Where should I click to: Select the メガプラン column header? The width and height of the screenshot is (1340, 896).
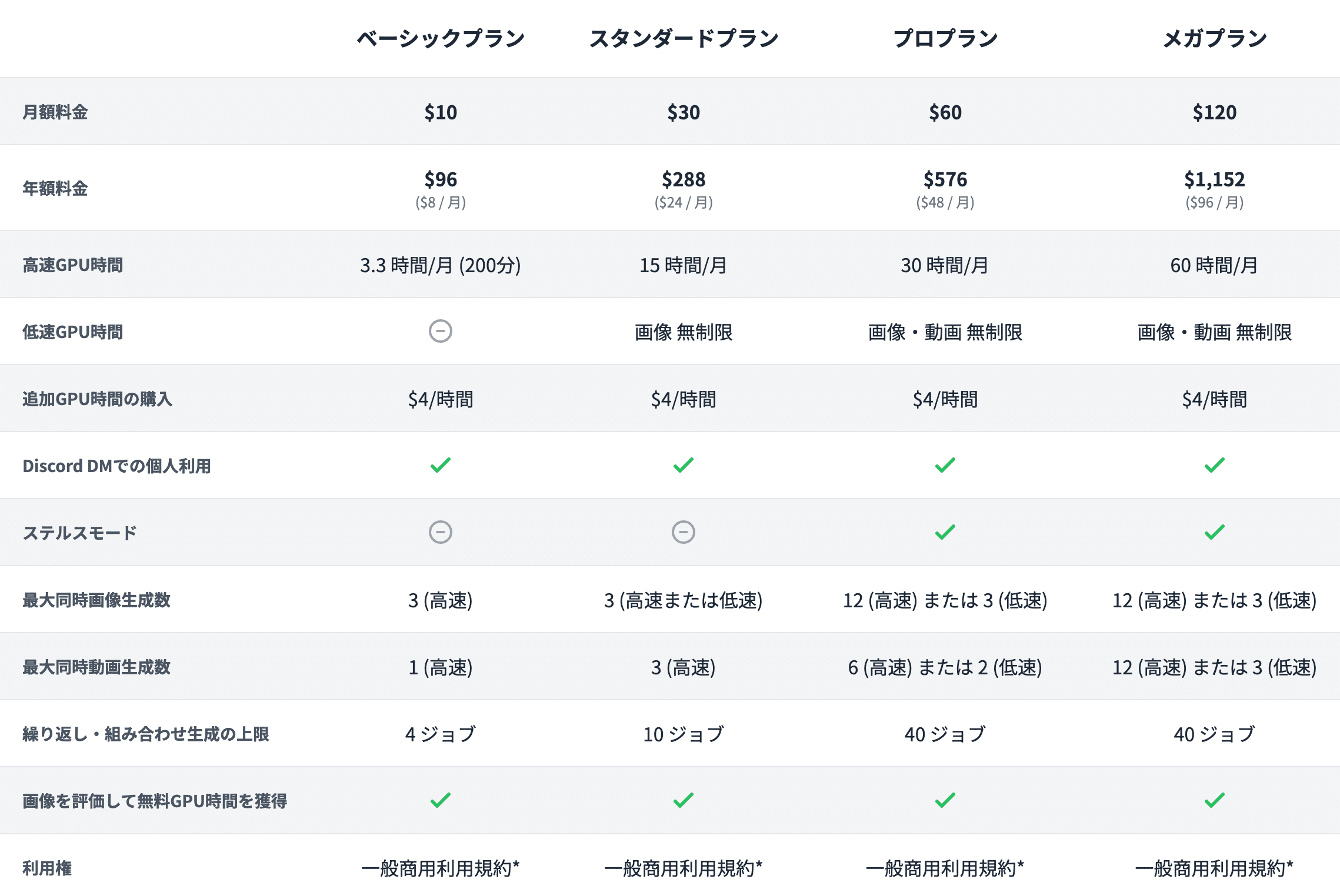click(x=1215, y=39)
